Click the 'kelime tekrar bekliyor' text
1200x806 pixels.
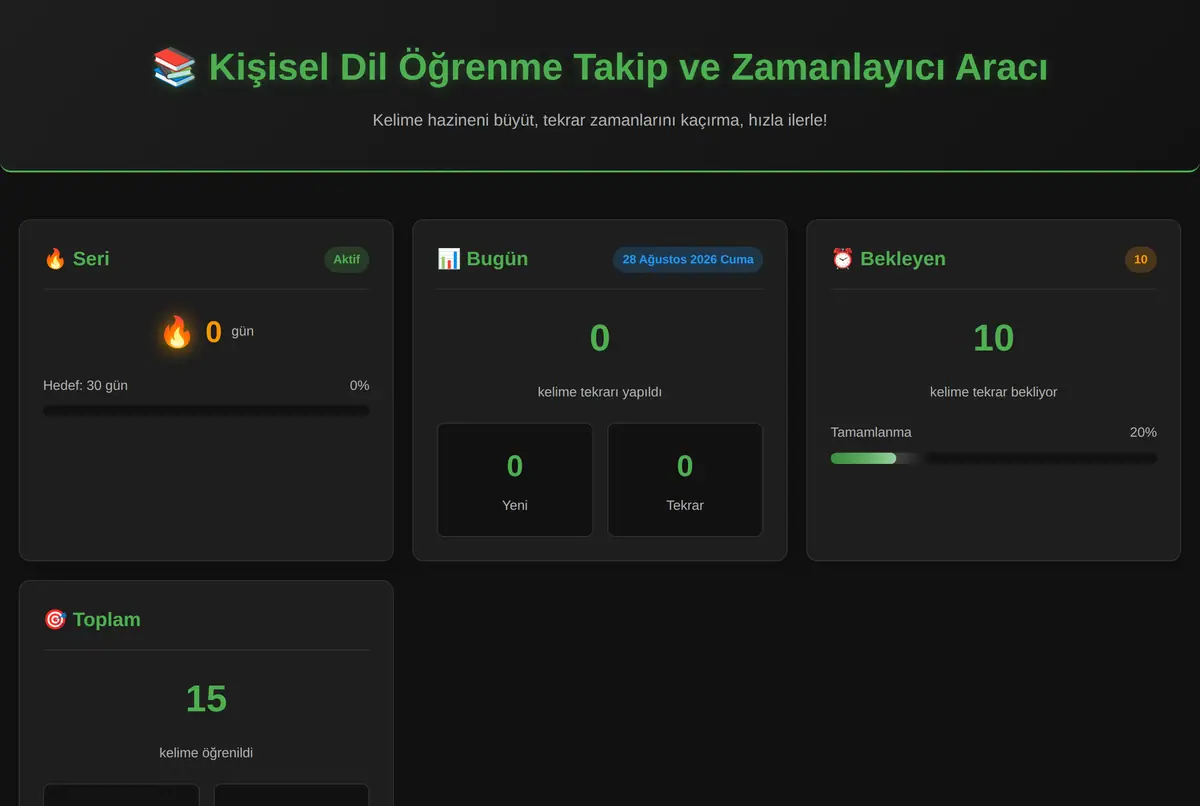point(994,392)
